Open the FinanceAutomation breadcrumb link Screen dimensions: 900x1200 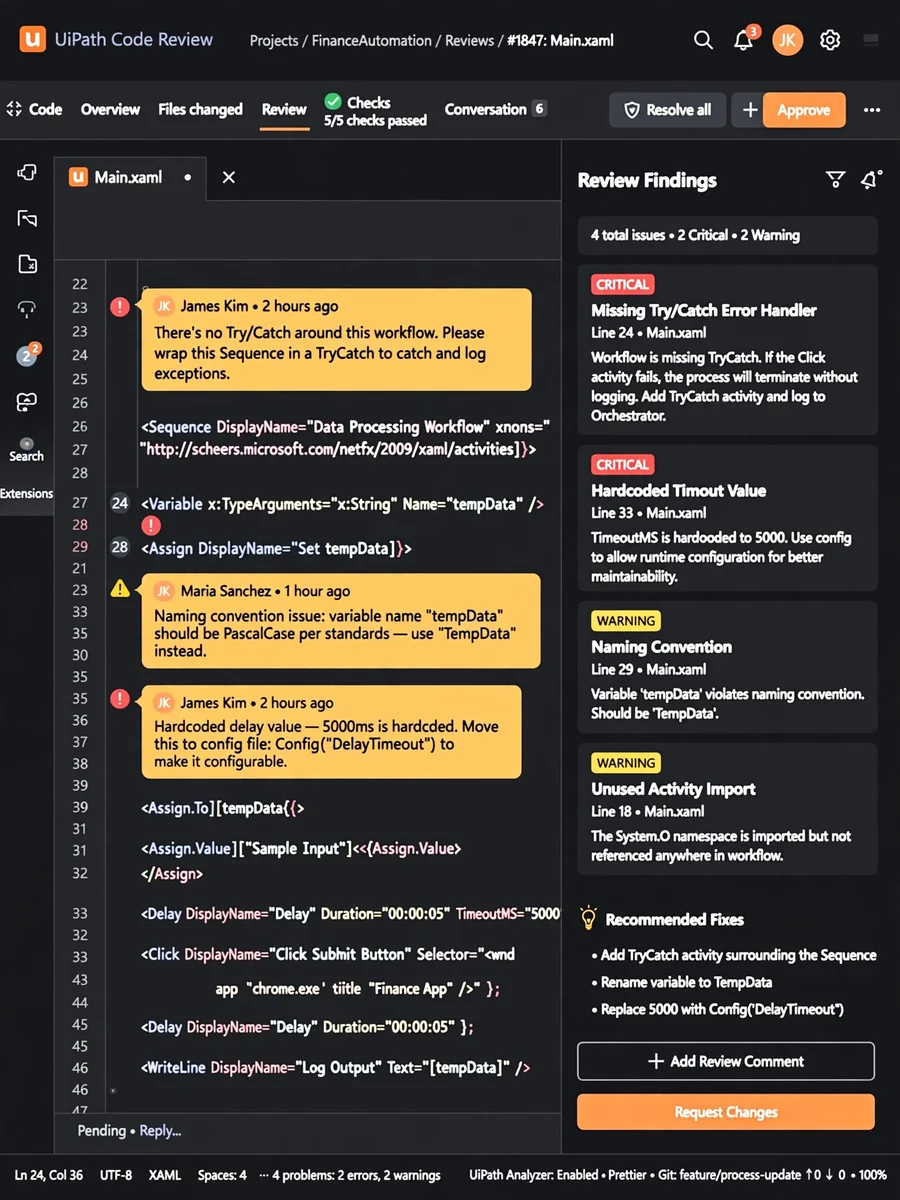tap(372, 41)
